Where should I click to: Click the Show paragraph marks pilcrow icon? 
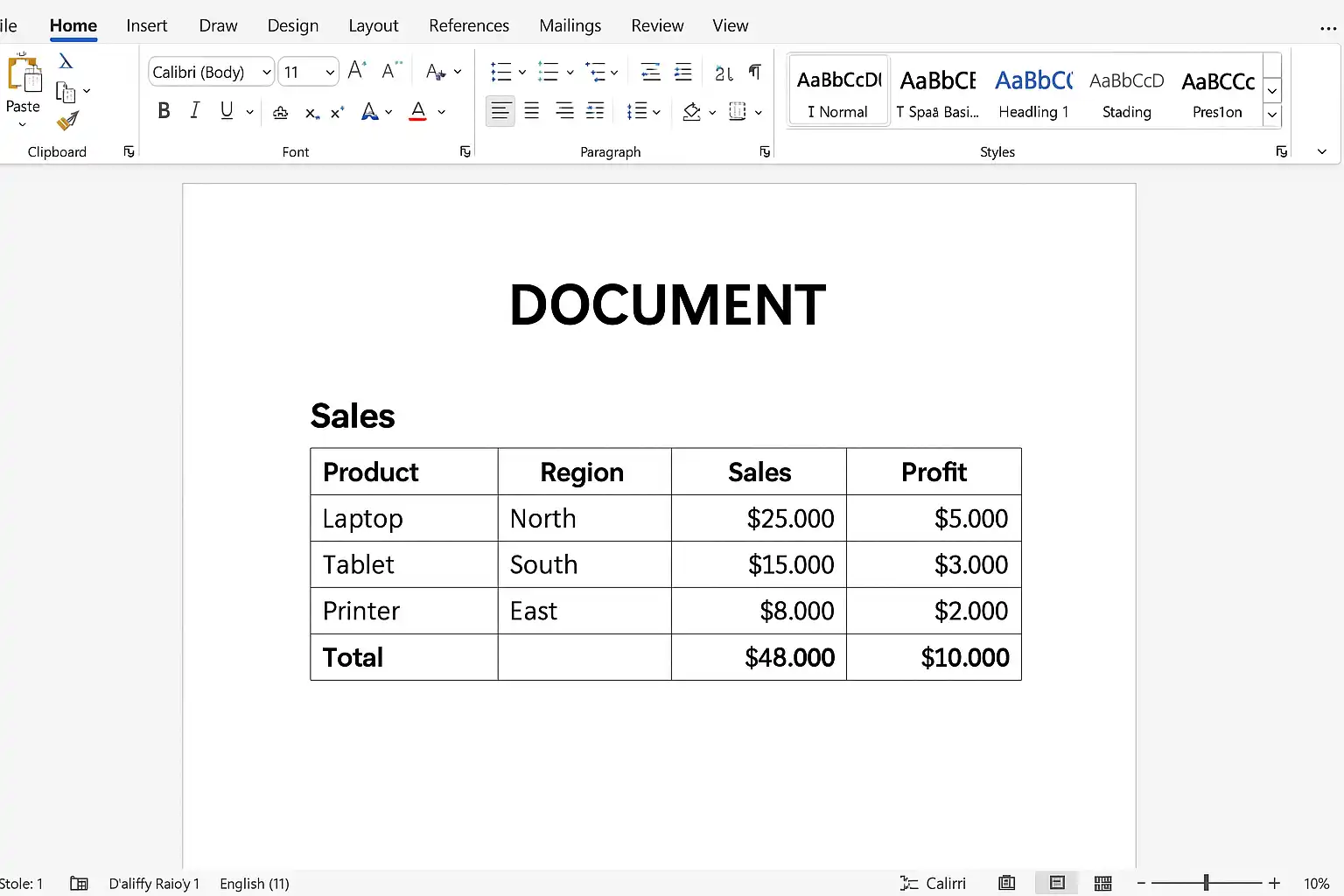coord(755,72)
